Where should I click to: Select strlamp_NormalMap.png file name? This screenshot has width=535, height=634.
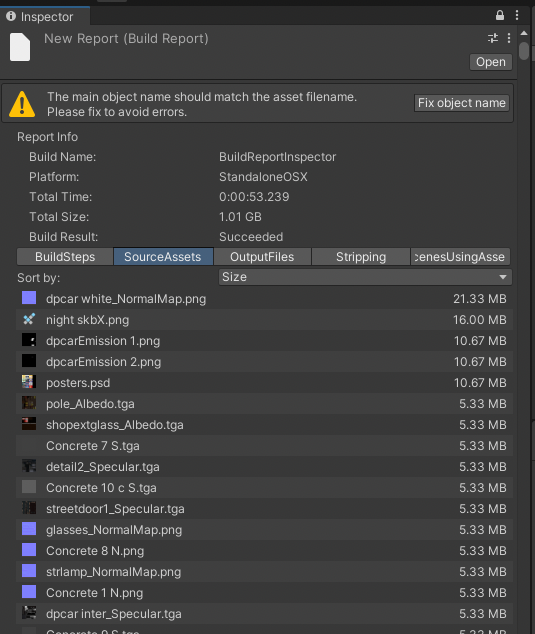tap(114, 572)
